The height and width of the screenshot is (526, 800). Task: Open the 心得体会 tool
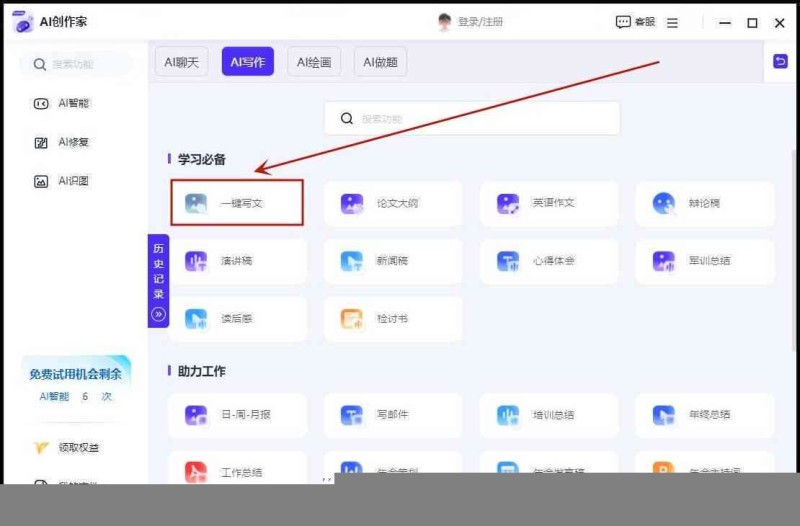point(549,261)
